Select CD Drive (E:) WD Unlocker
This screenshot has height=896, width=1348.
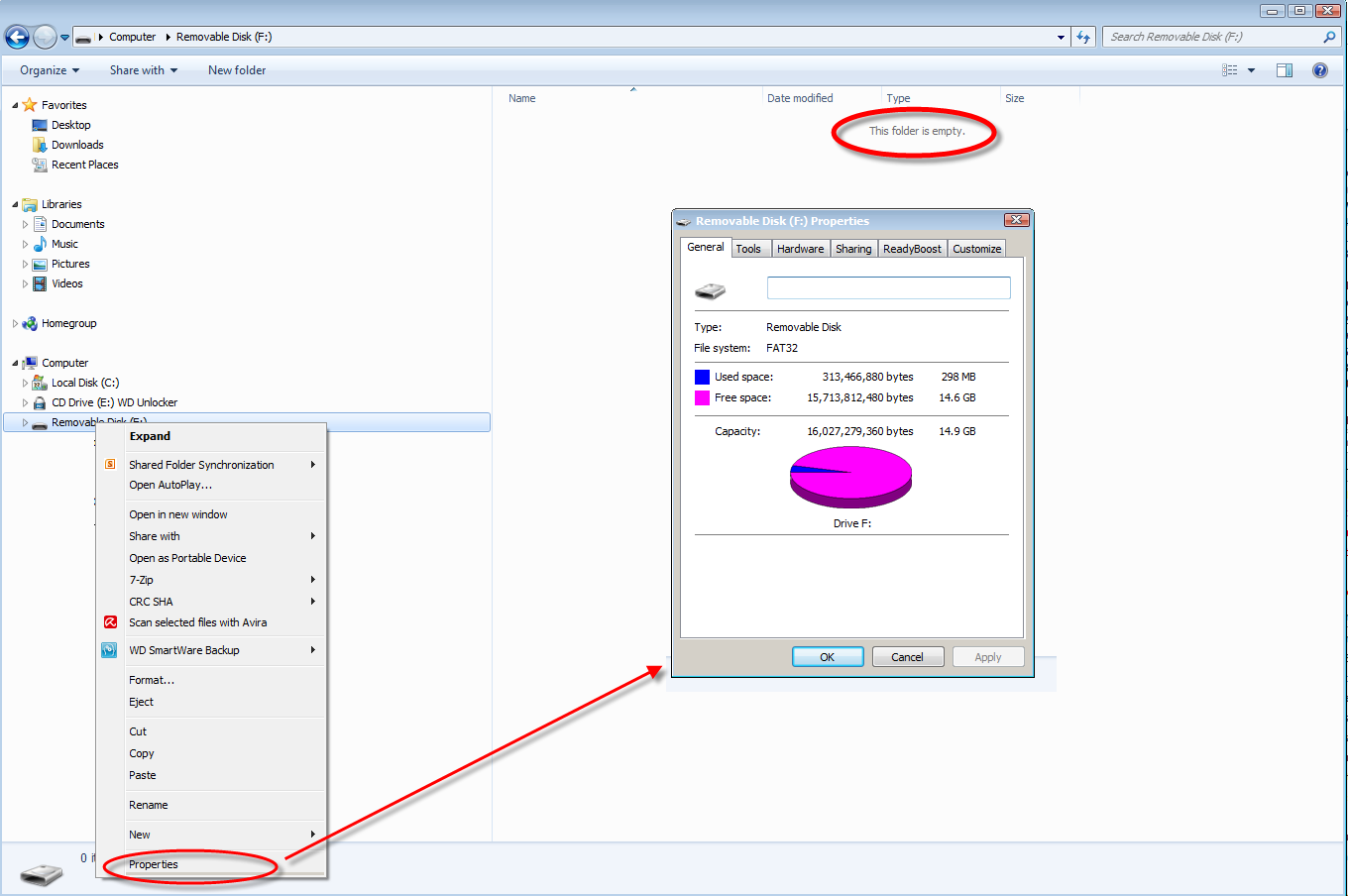pyautogui.click(x=114, y=402)
